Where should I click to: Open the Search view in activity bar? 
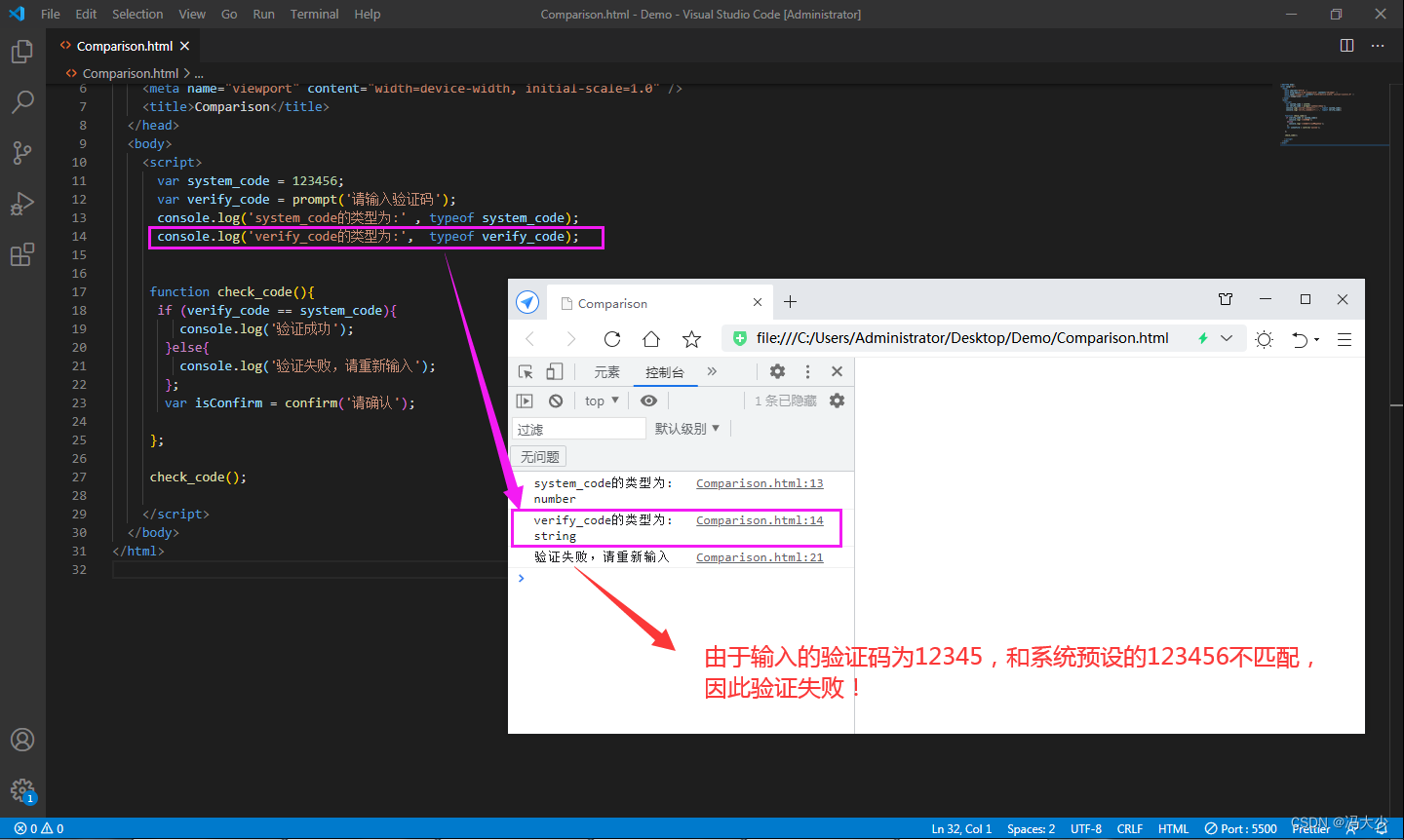click(x=21, y=101)
